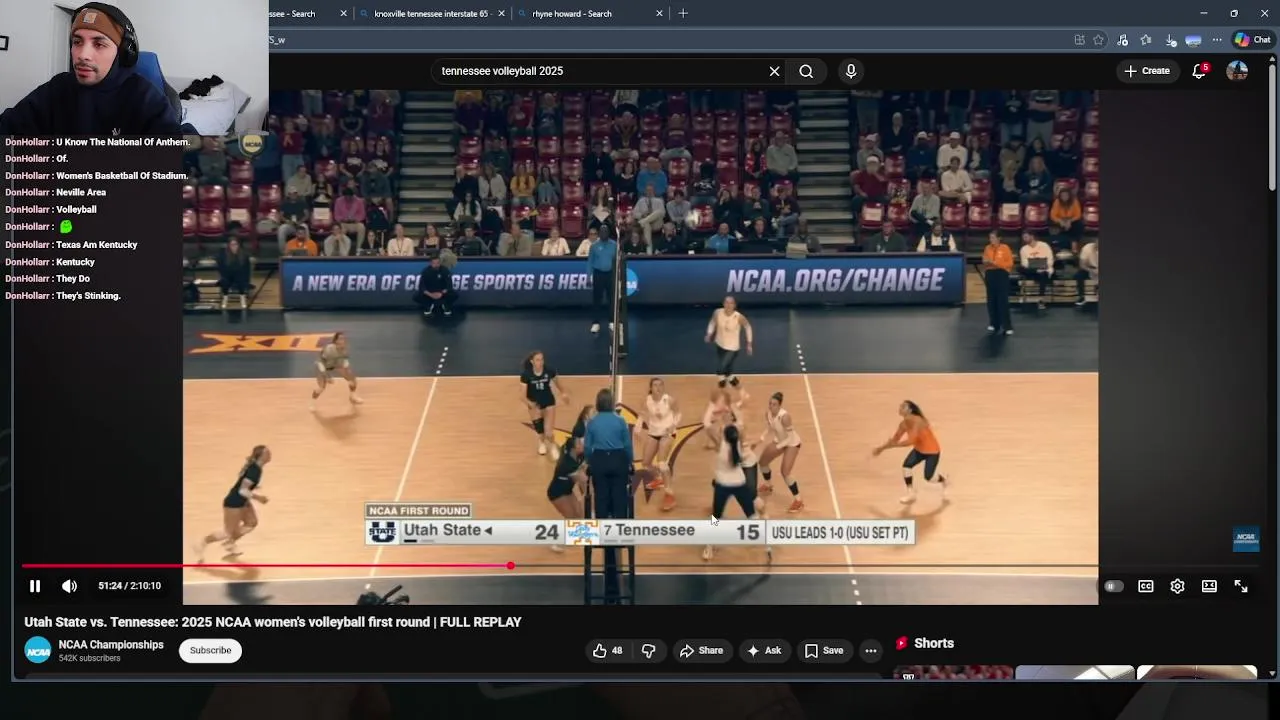
Task: Dislike the video with thumbs down
Action: (x=648, y=651)
